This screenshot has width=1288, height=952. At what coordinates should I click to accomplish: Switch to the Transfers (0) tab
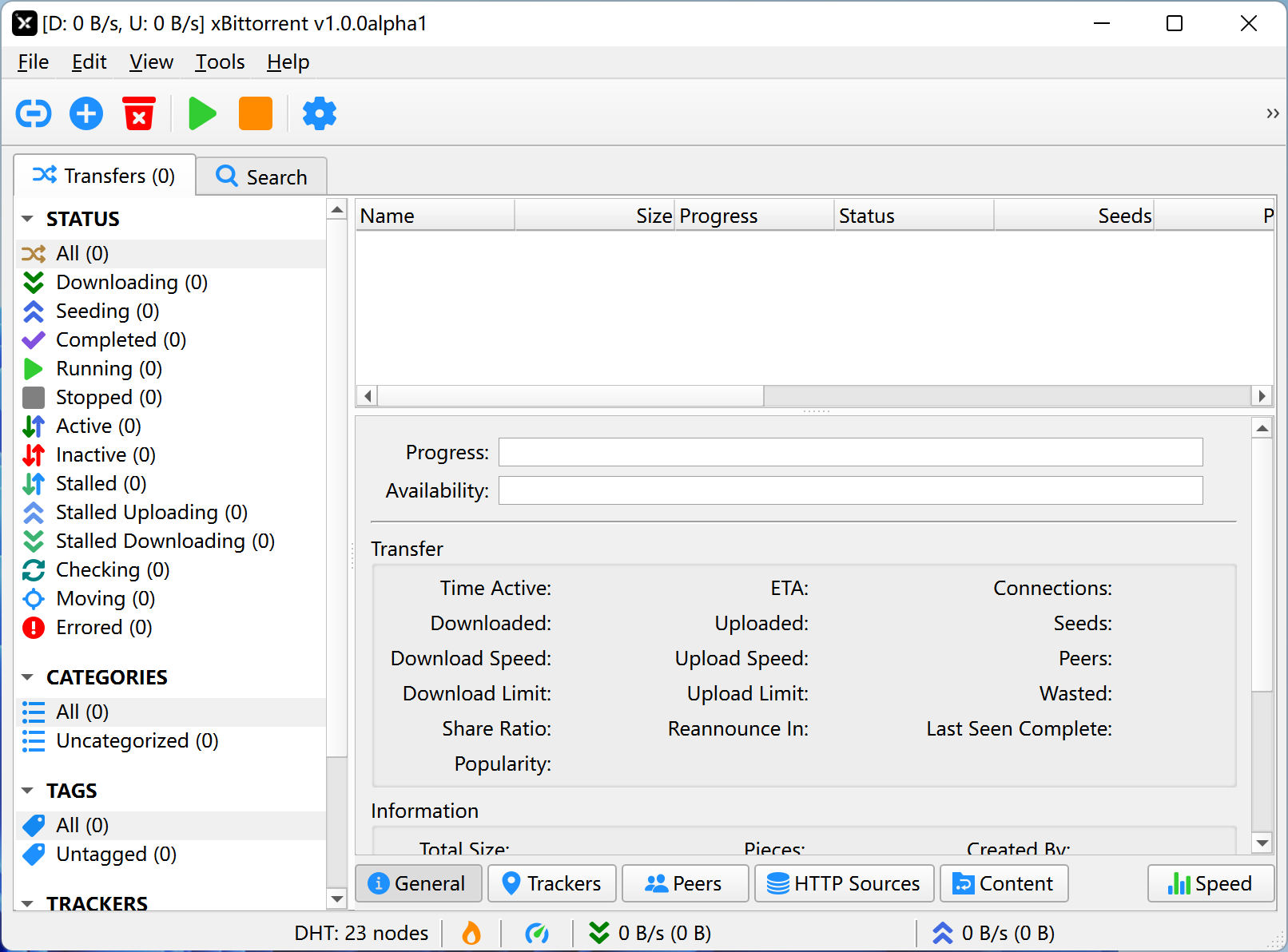[105, 176]
